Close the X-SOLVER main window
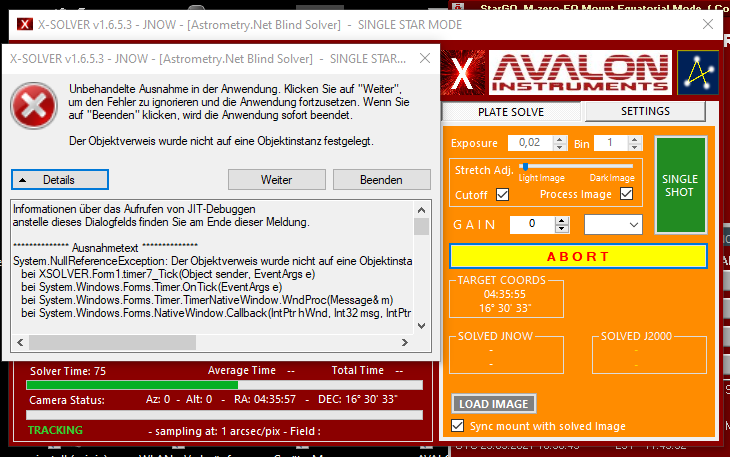 708,24
